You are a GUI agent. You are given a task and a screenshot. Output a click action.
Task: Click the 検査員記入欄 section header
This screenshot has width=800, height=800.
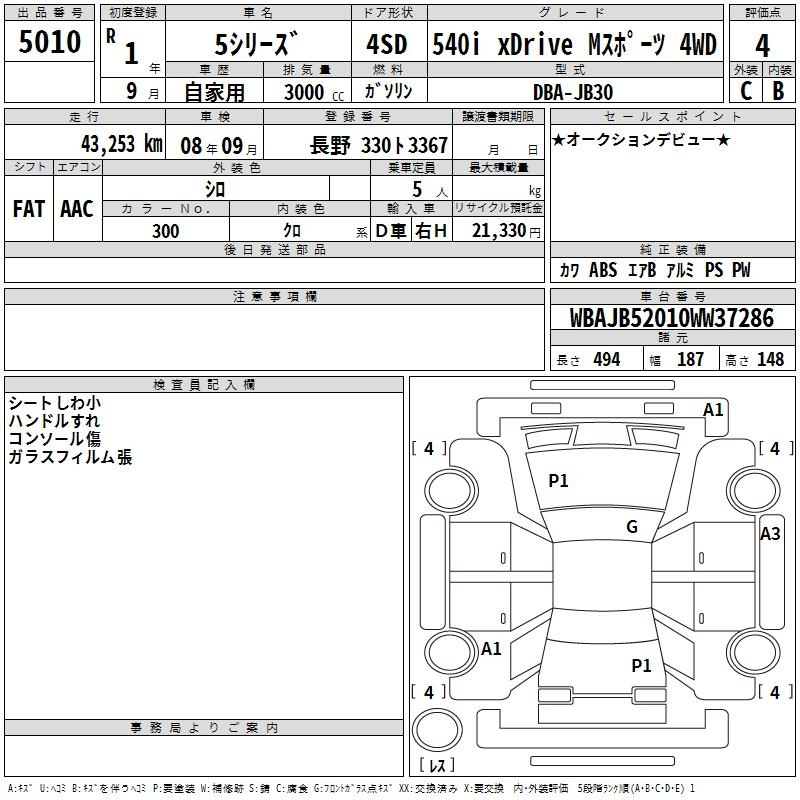point(204,385)
